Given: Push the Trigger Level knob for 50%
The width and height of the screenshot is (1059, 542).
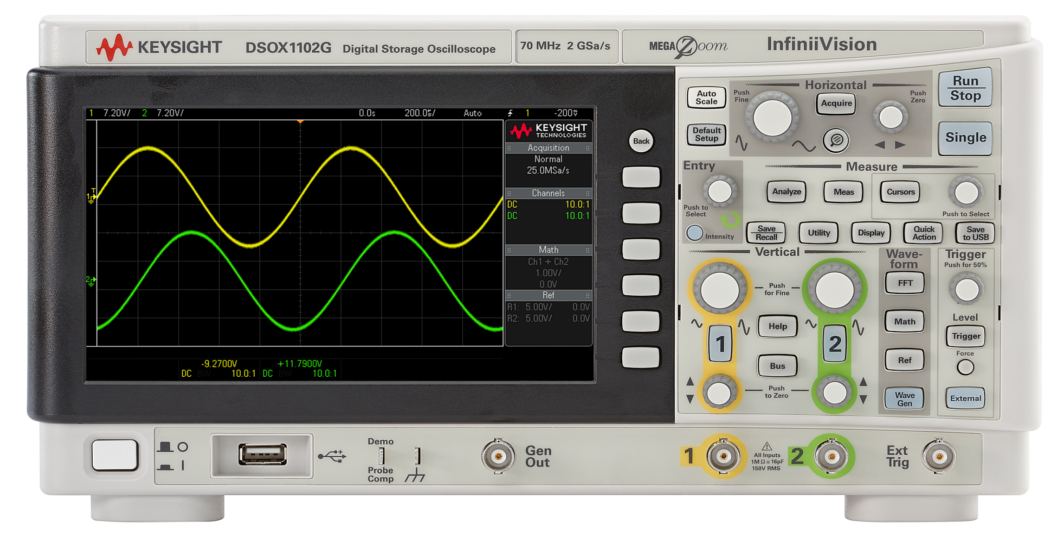Looking at the screenshot, I should [x=966, y=290].
